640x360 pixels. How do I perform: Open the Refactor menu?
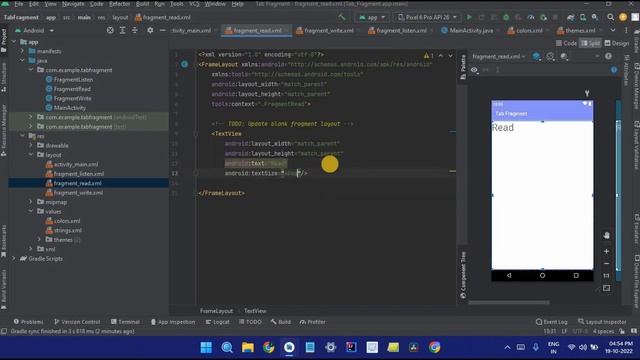click(119, 4)
